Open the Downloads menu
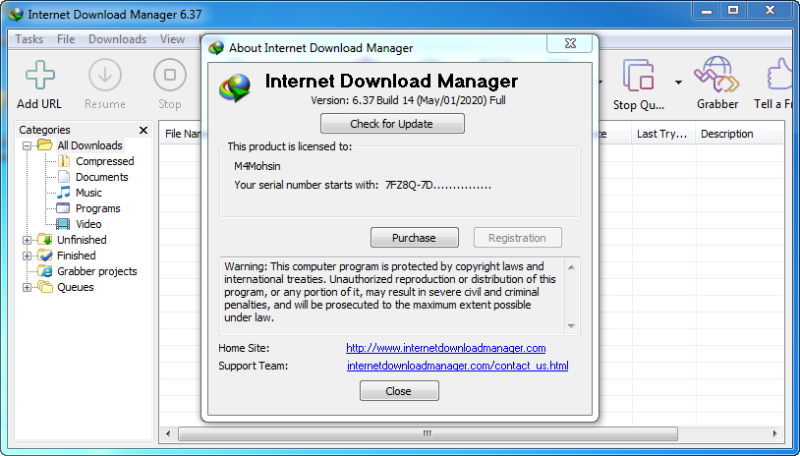The width and height of the screenshot is (800, 456). pos(117,39)
